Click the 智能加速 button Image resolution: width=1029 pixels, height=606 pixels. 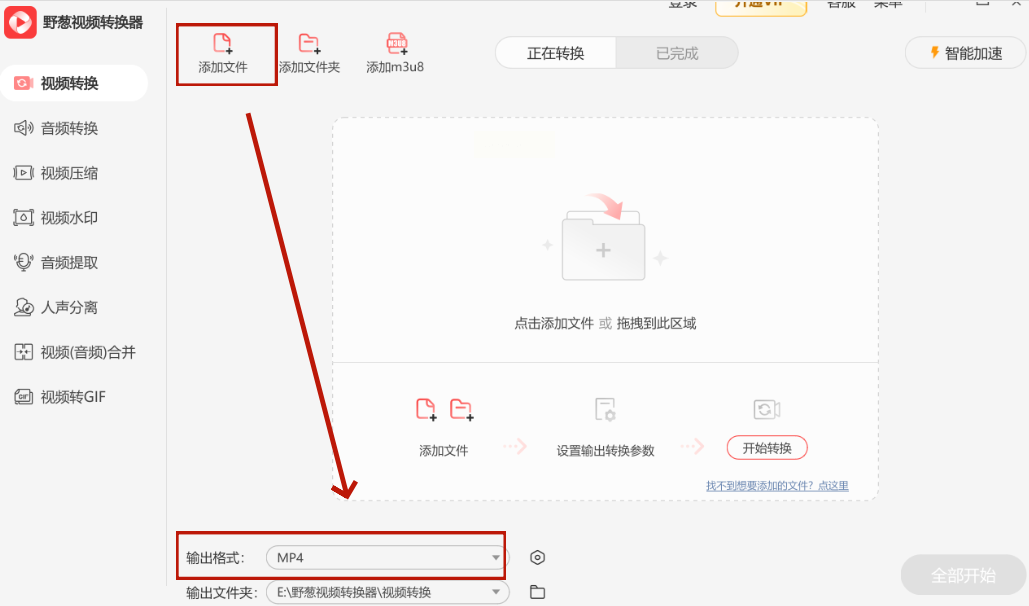[965, 53]
